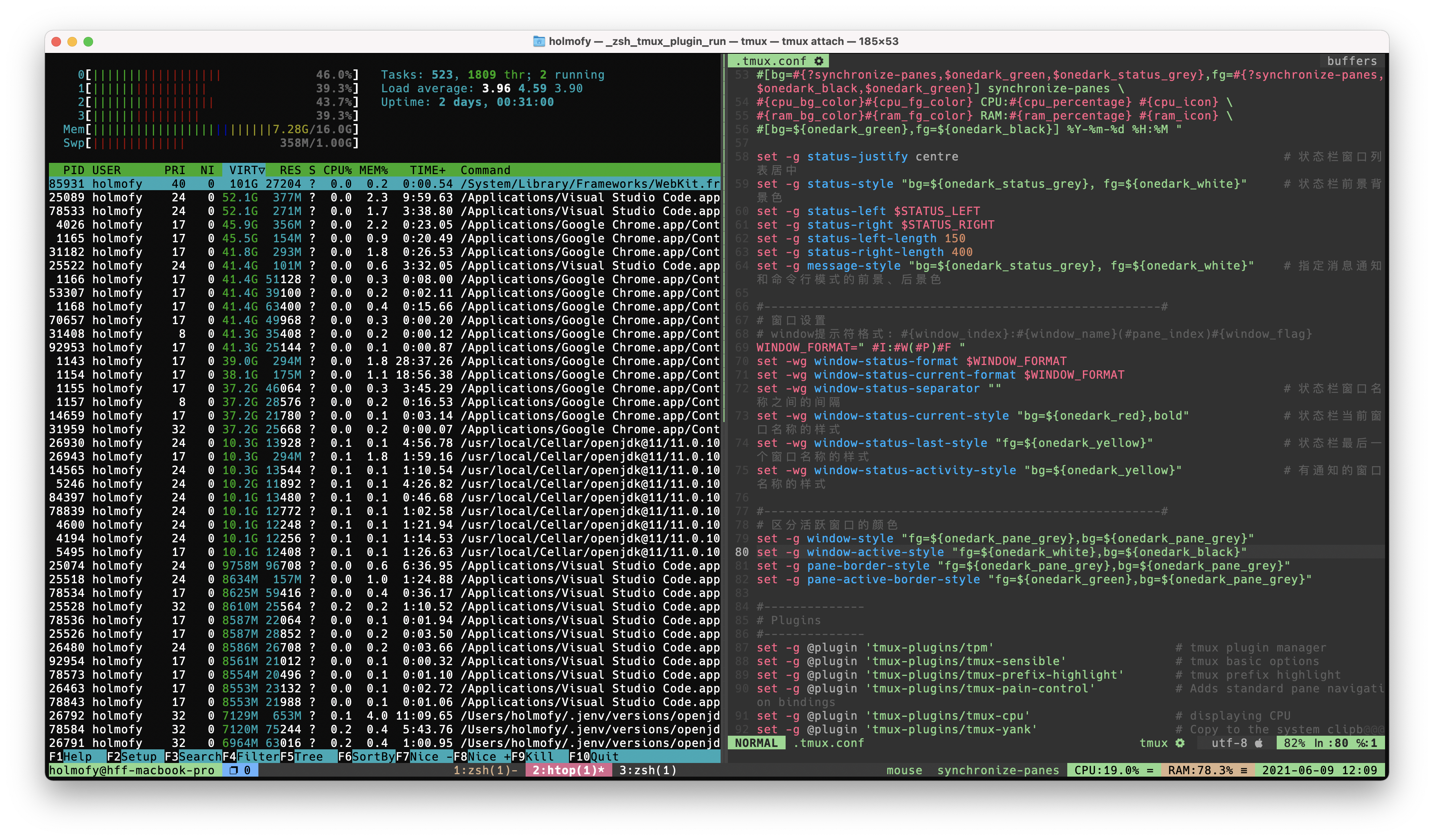Image resolution: width=1434 pixels, height=840 pixels.
Task: Open F2 Setup in htop footer
Action: point(135,756)
